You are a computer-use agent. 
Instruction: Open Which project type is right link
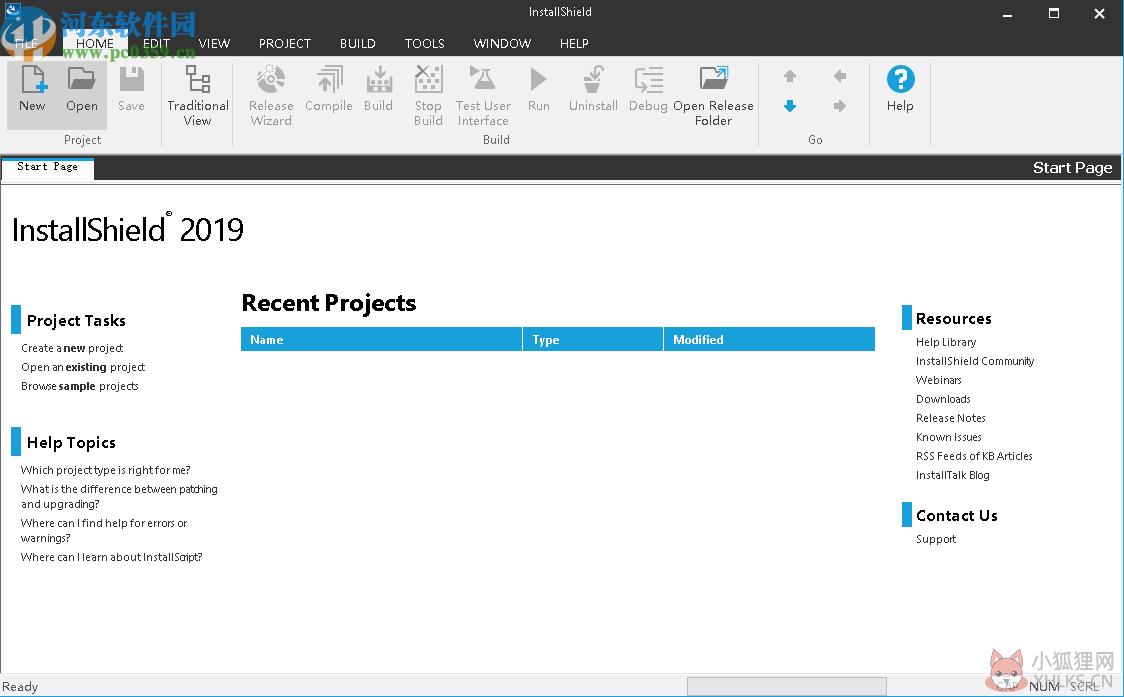(105, 470)
